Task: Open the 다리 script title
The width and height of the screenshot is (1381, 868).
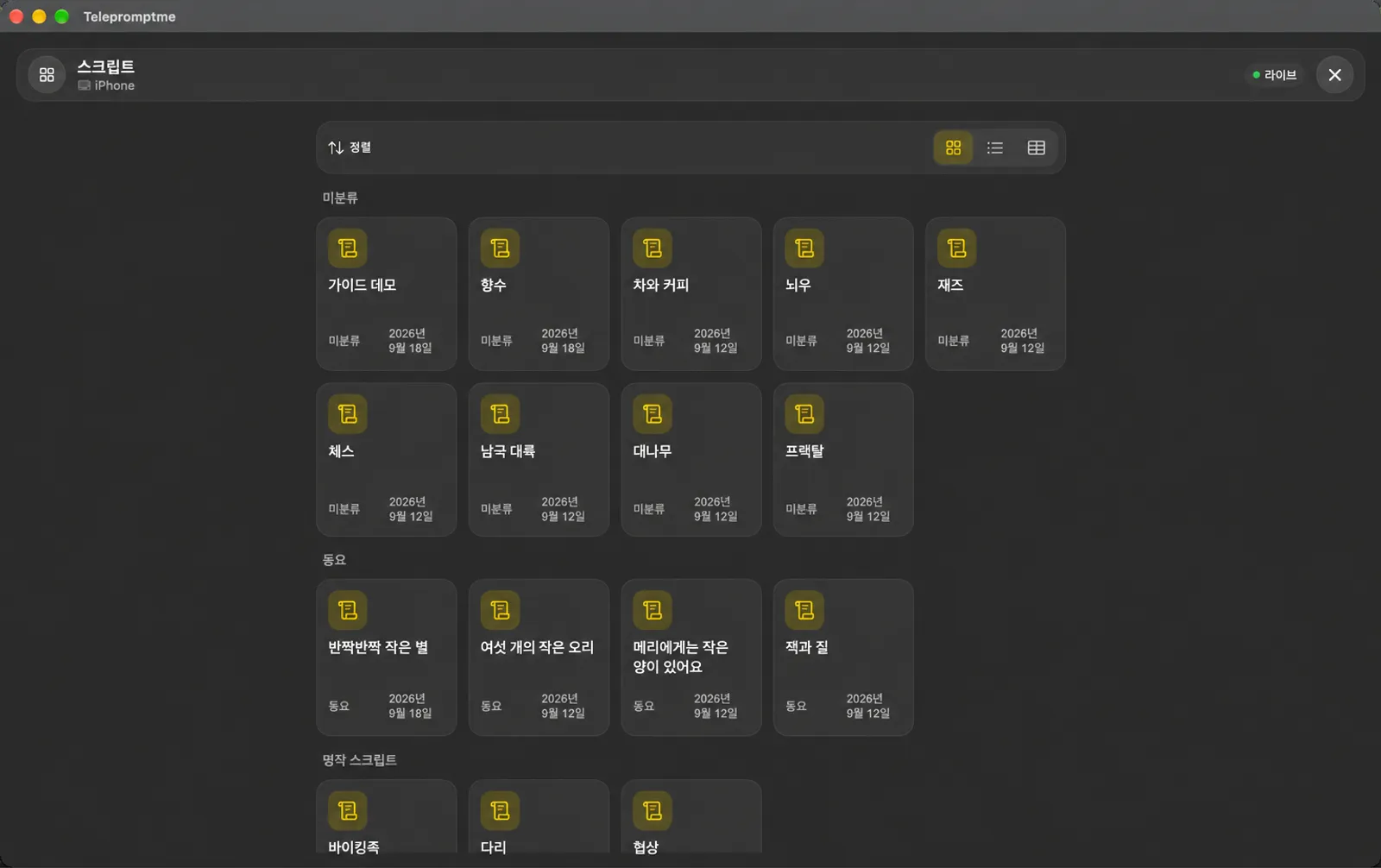Action: click(493, 846)
